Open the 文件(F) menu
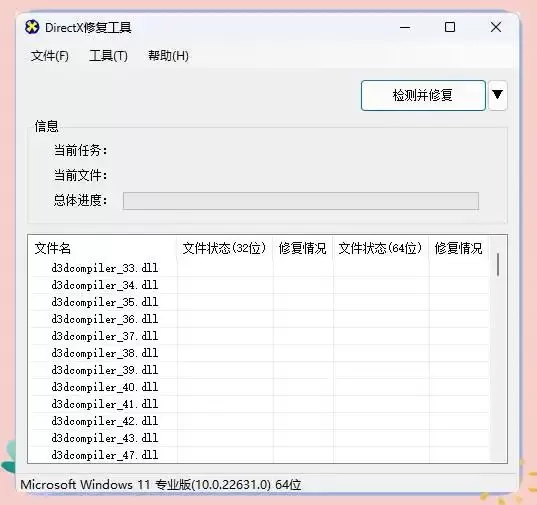Viewport: 537px width, 505px height. 50,56
